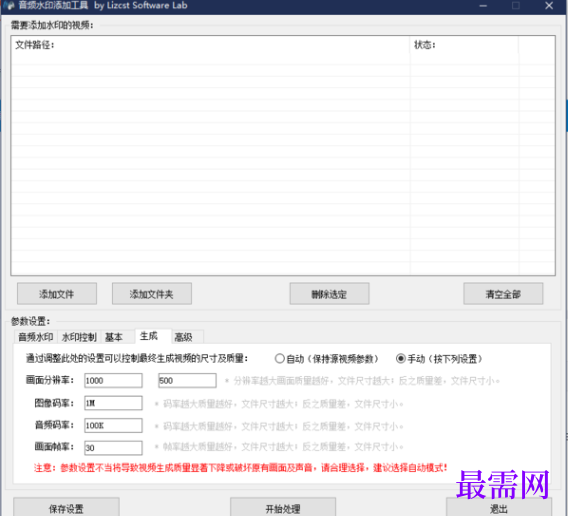The height and width of the screenshot is (516, 568).
Task: Open the 水印控制 tab
Action: click(79, 337)
